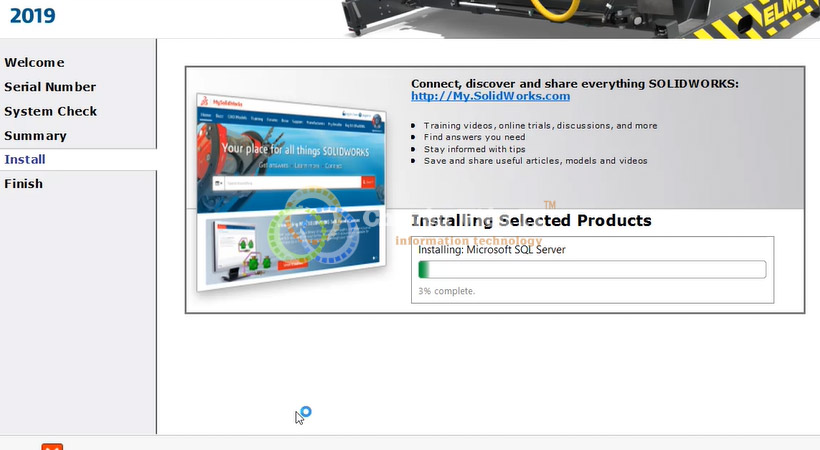Click the '3% complete.' status text
Viewport: 820px width, 450px height.
[447, 291]
